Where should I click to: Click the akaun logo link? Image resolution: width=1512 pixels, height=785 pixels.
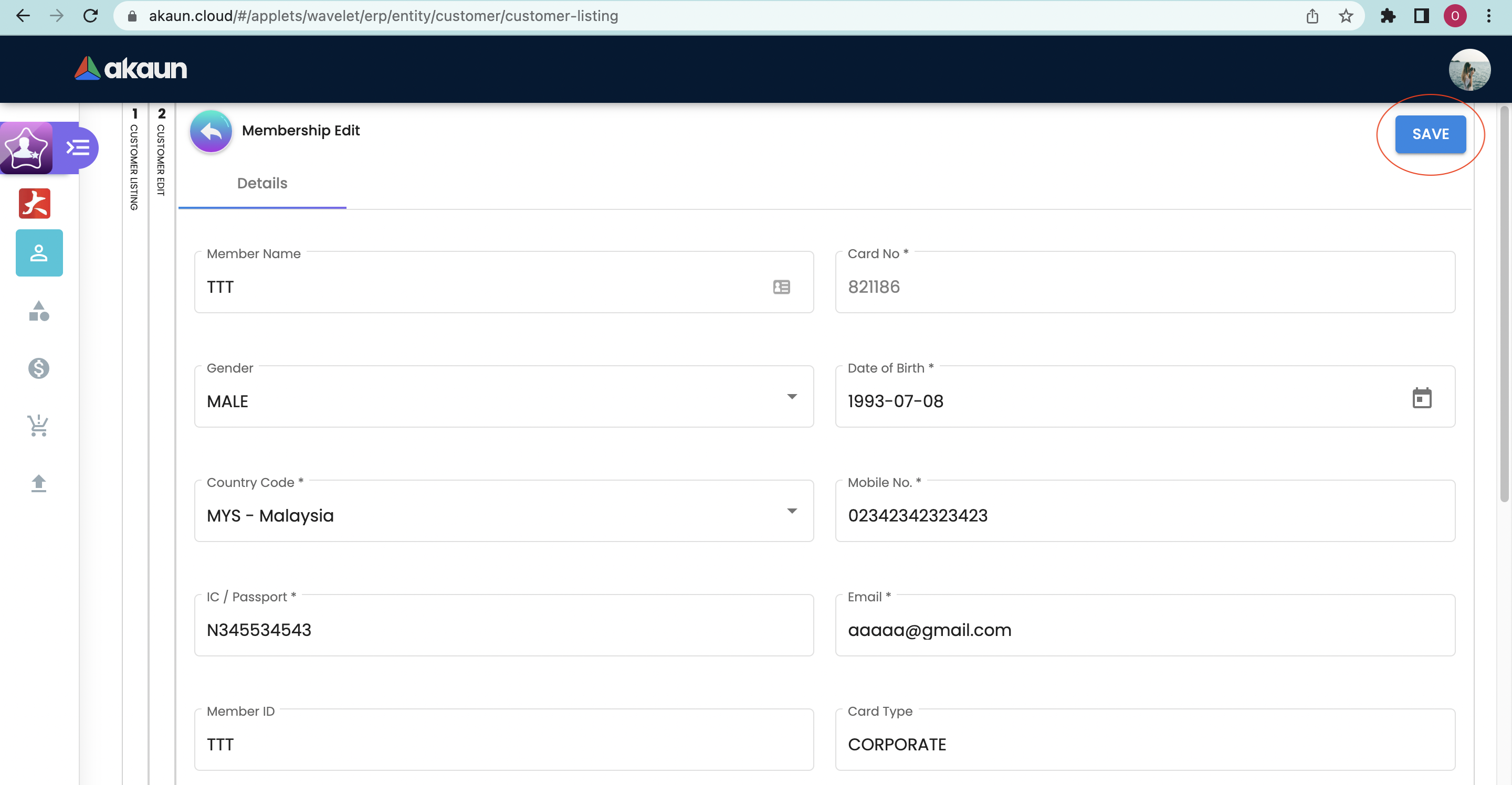tap(131, 69)
